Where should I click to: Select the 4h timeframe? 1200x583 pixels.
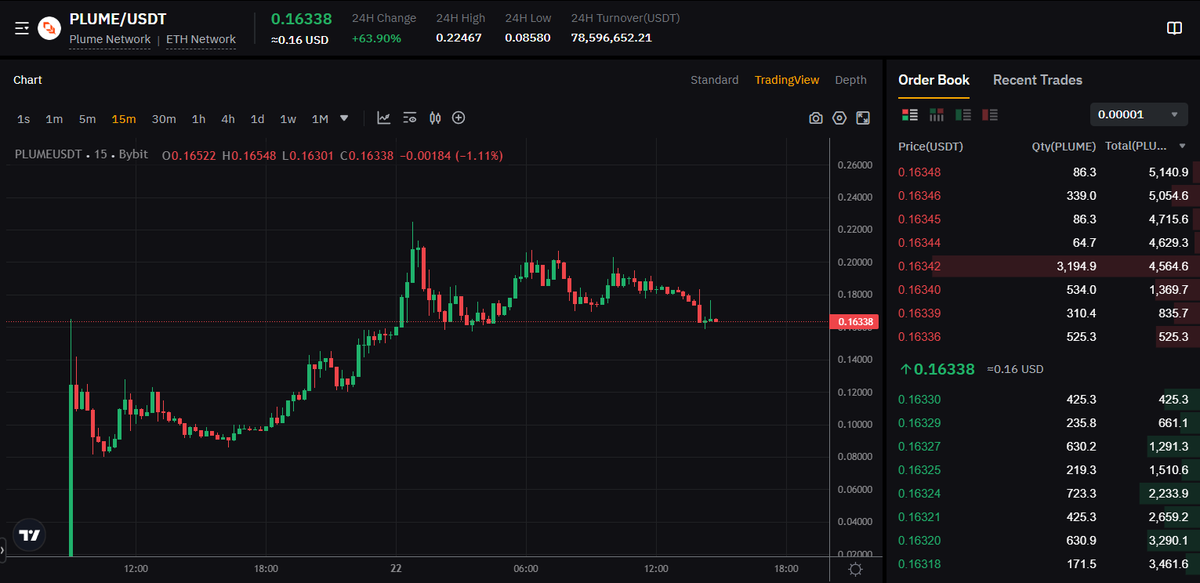pyautogui.click(x=228, y=119)
